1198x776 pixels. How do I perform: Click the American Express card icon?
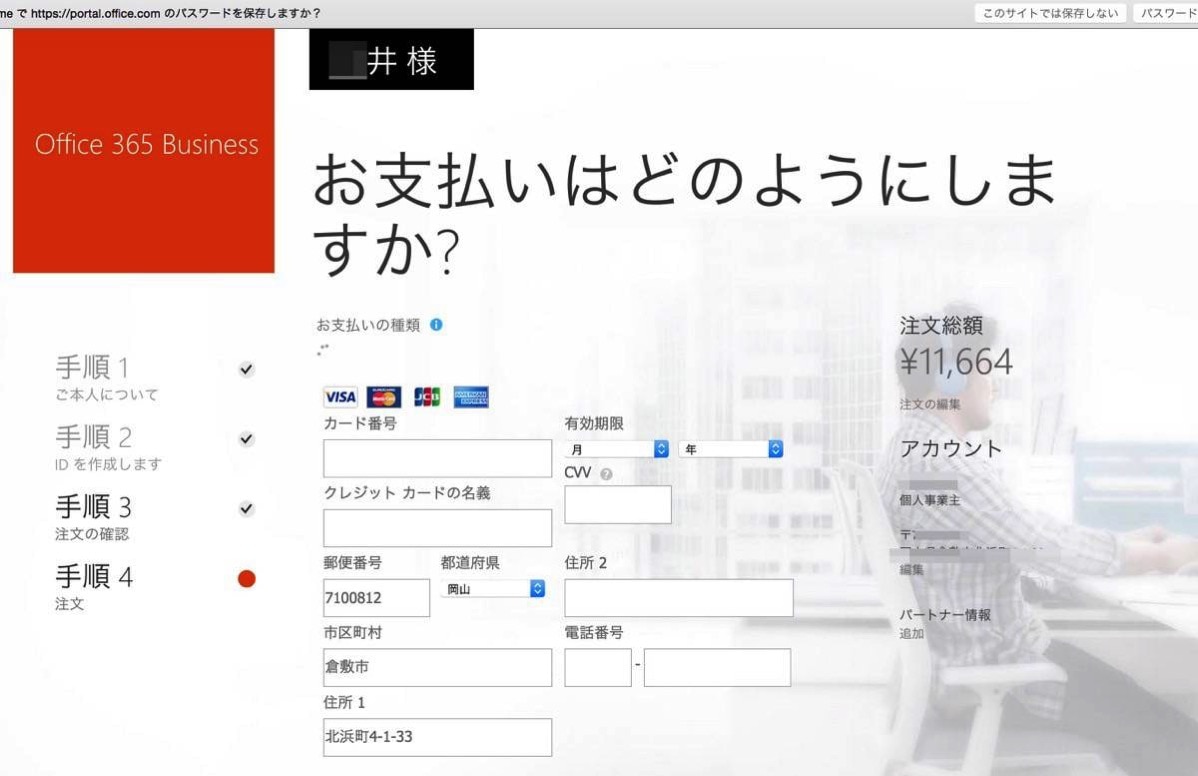pyautogui.click(x=471, y=397)
